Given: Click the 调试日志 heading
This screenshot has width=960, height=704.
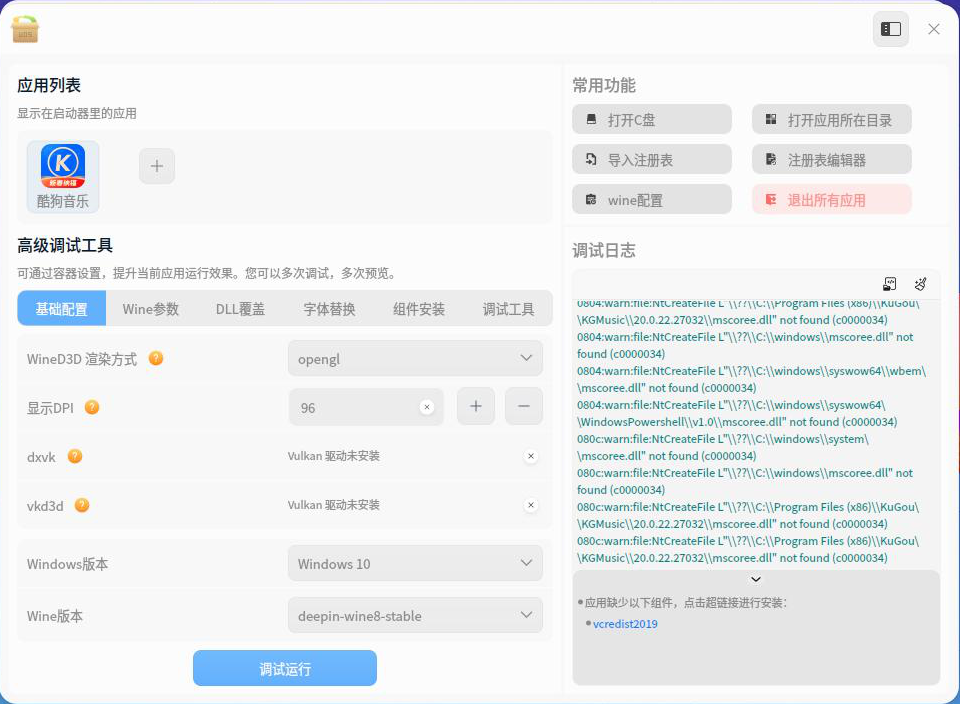Looking at the screenshot, I should tap(604, 250).
